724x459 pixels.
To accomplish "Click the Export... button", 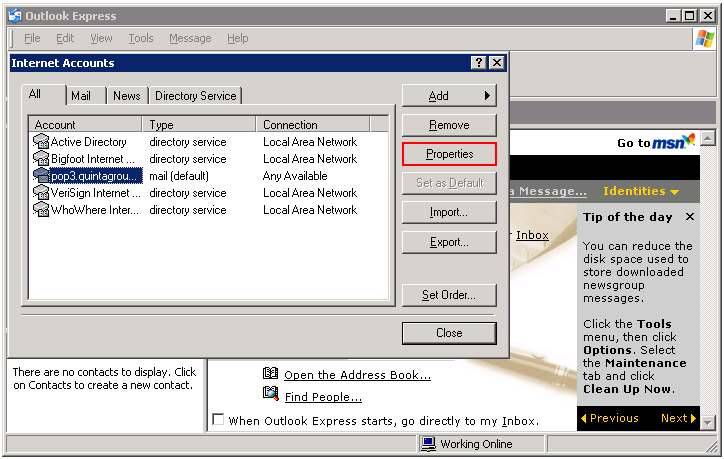I will pos(449,242).
